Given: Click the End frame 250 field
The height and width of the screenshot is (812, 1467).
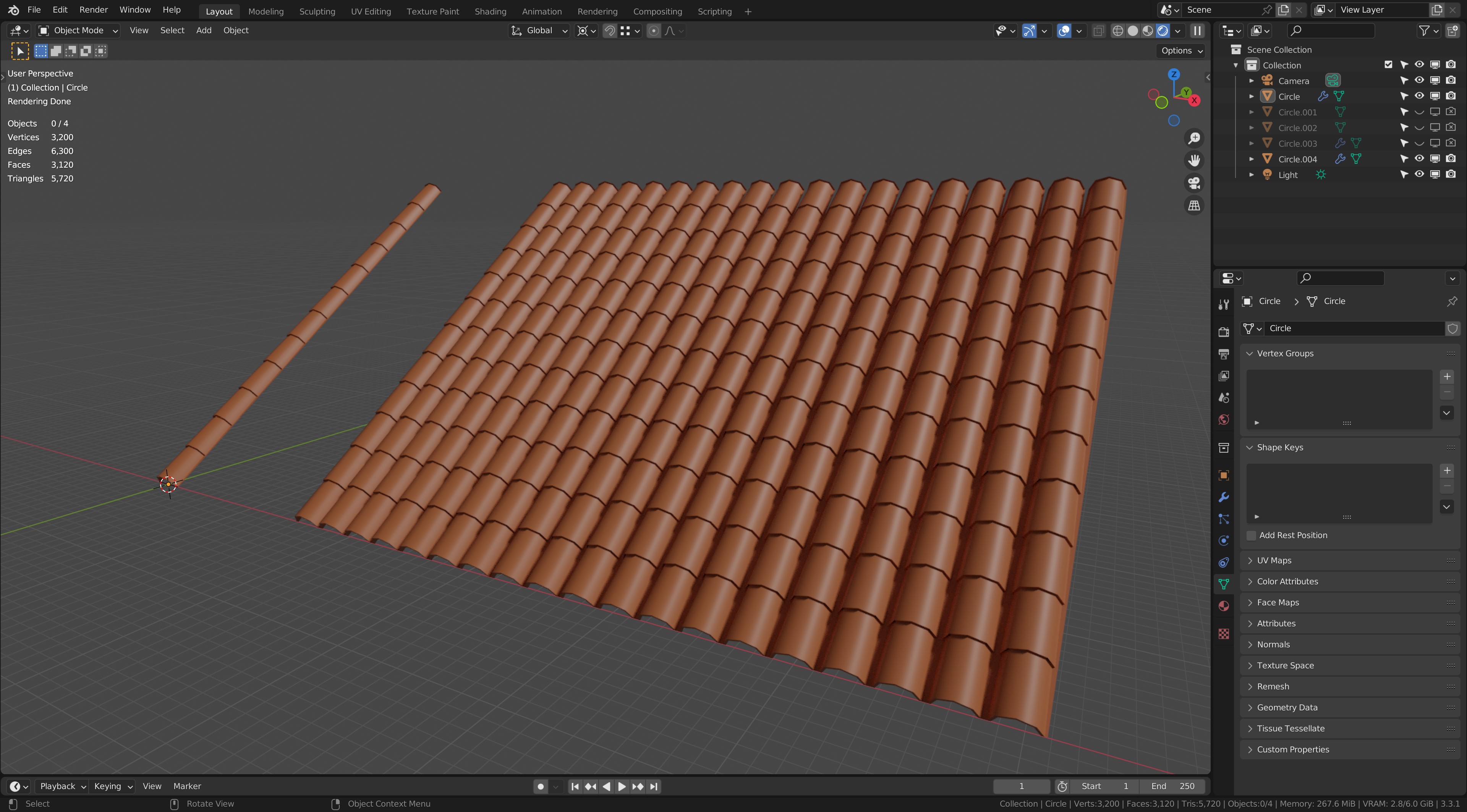Looking at the screenshot, I should click(1172, 786).
